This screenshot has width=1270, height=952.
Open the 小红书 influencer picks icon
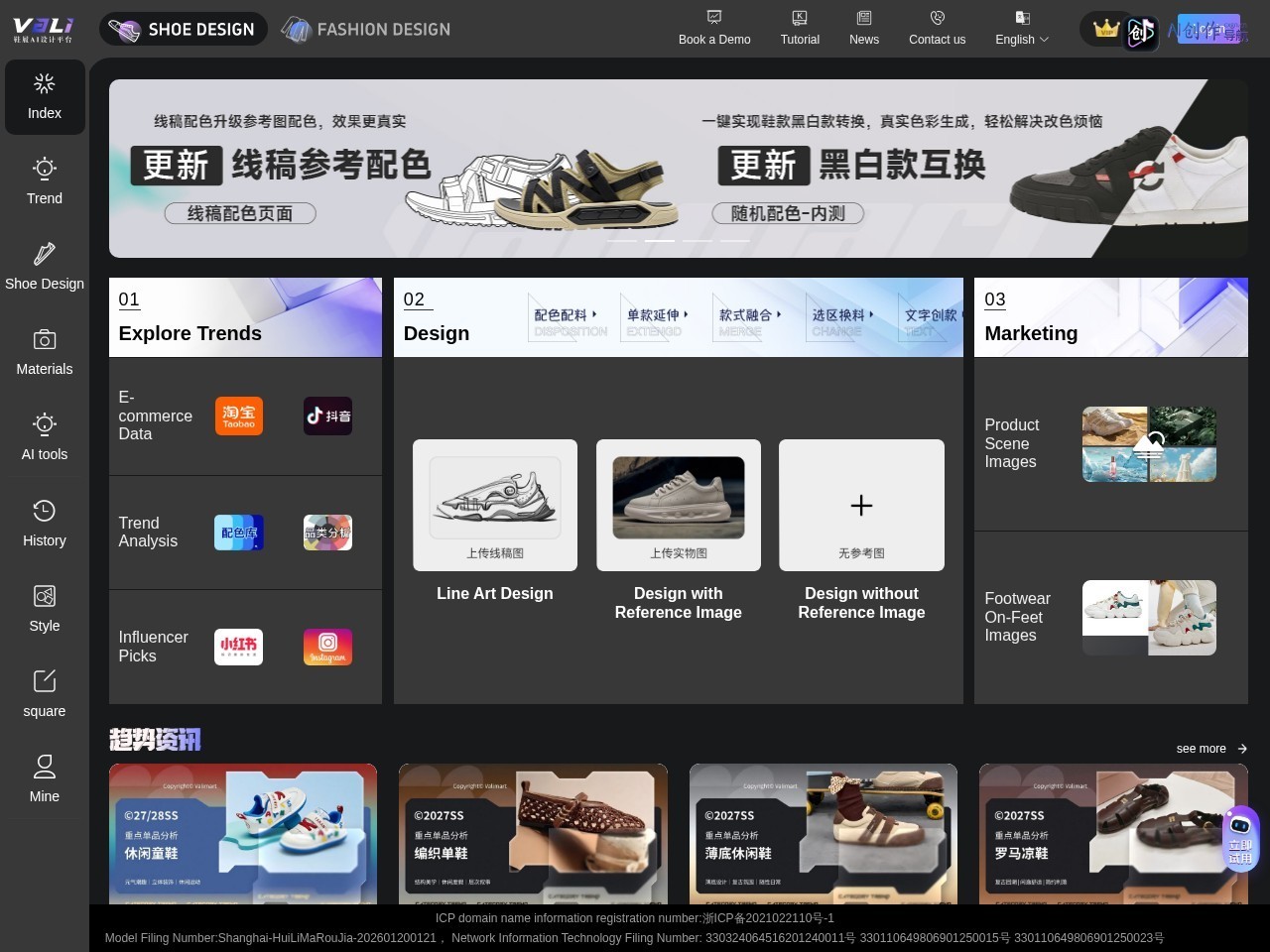(239, 647)
